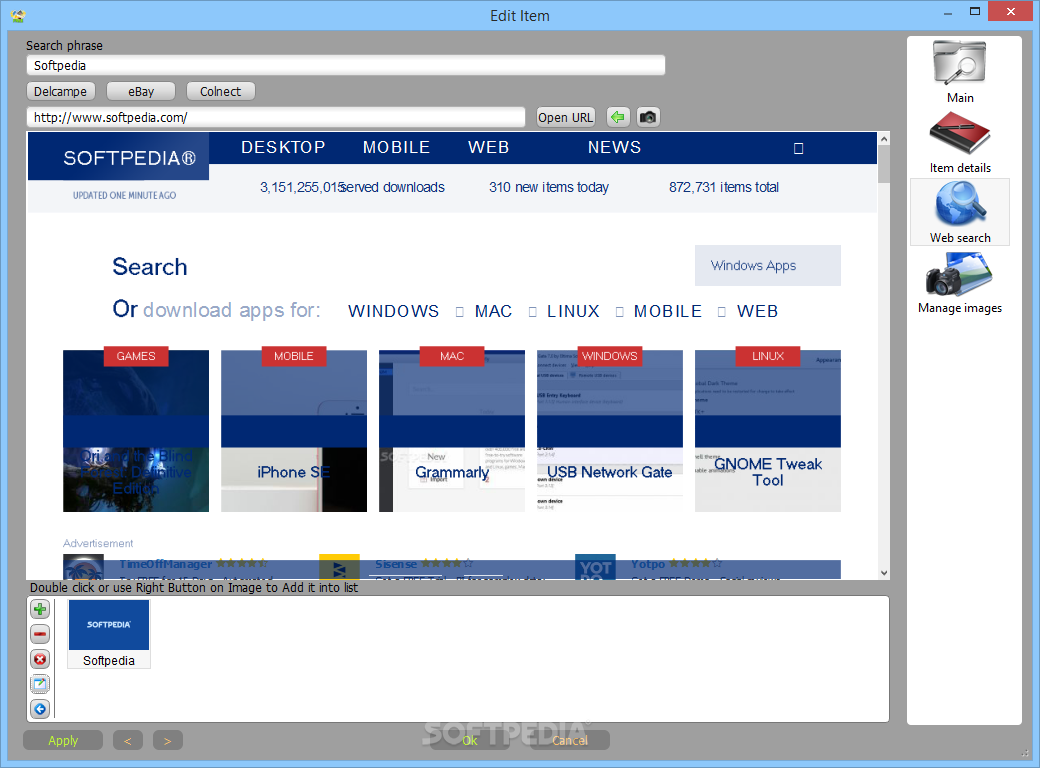Open NEWS tab on Softpedia page

[x=614, y=147]
